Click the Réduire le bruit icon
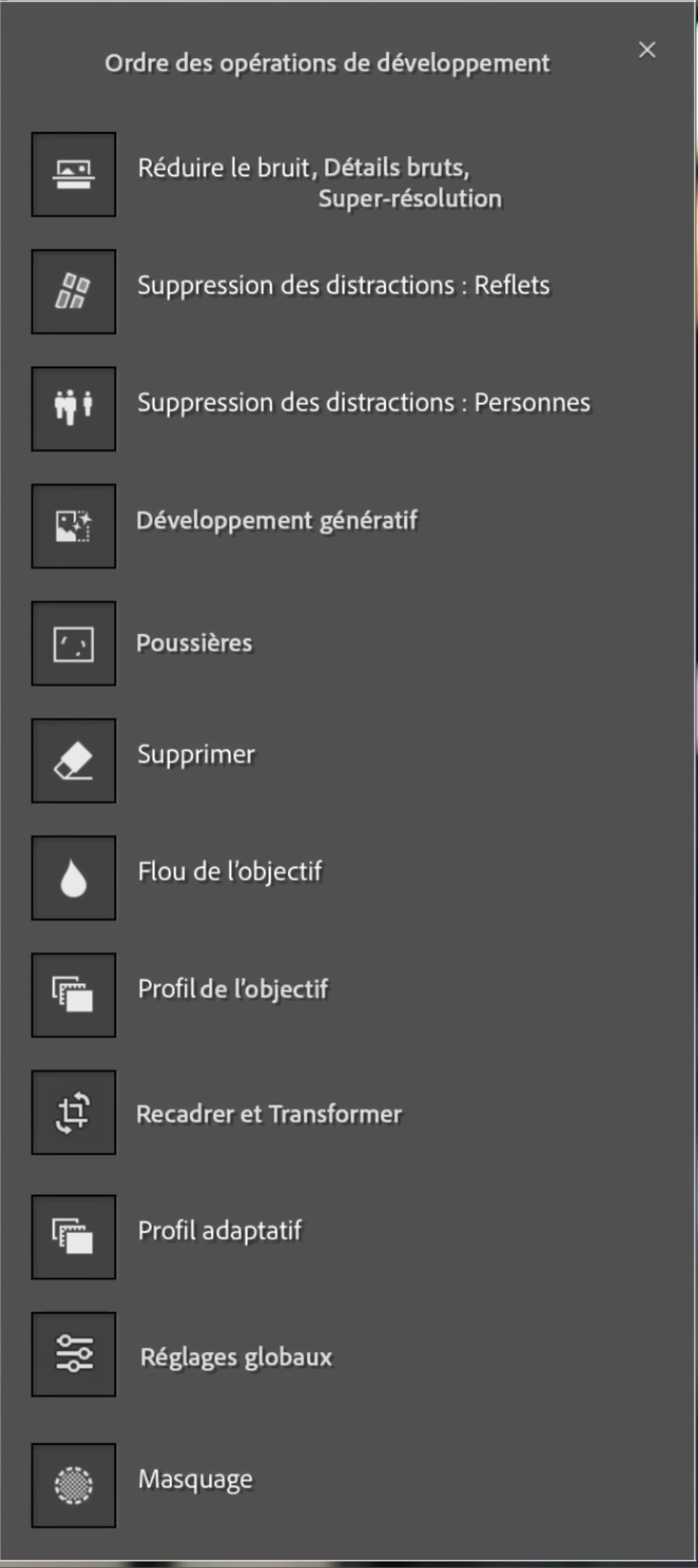698x1568 pixels. 74,174
